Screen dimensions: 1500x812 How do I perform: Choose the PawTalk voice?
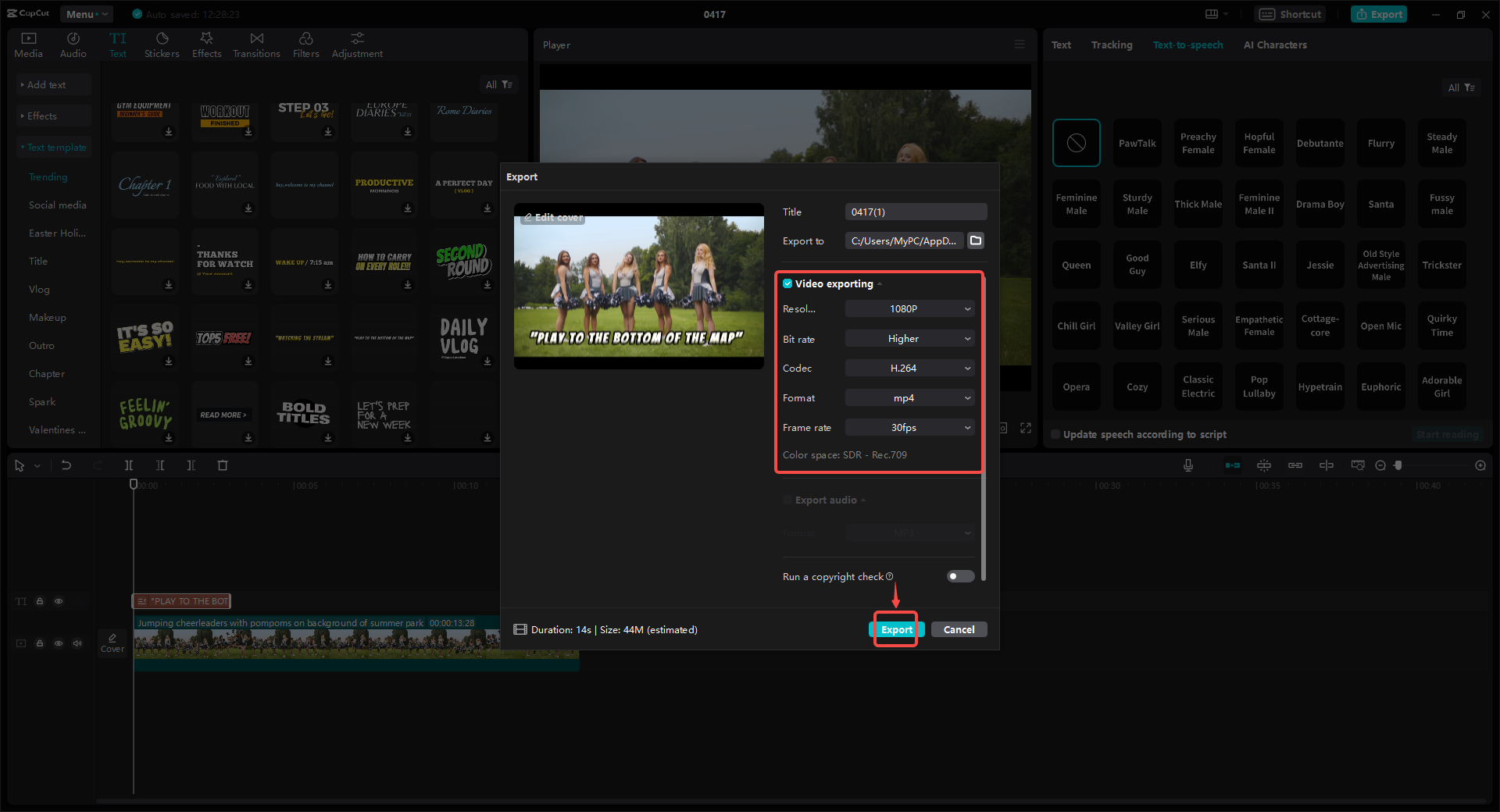coord(1137,143)
